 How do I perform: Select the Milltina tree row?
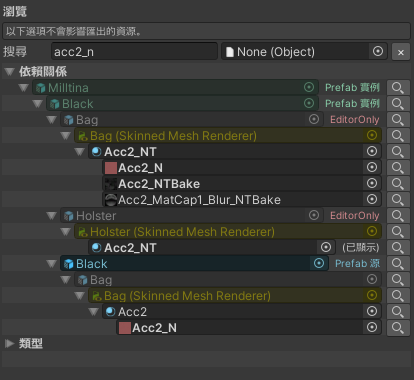coord(175,88)
